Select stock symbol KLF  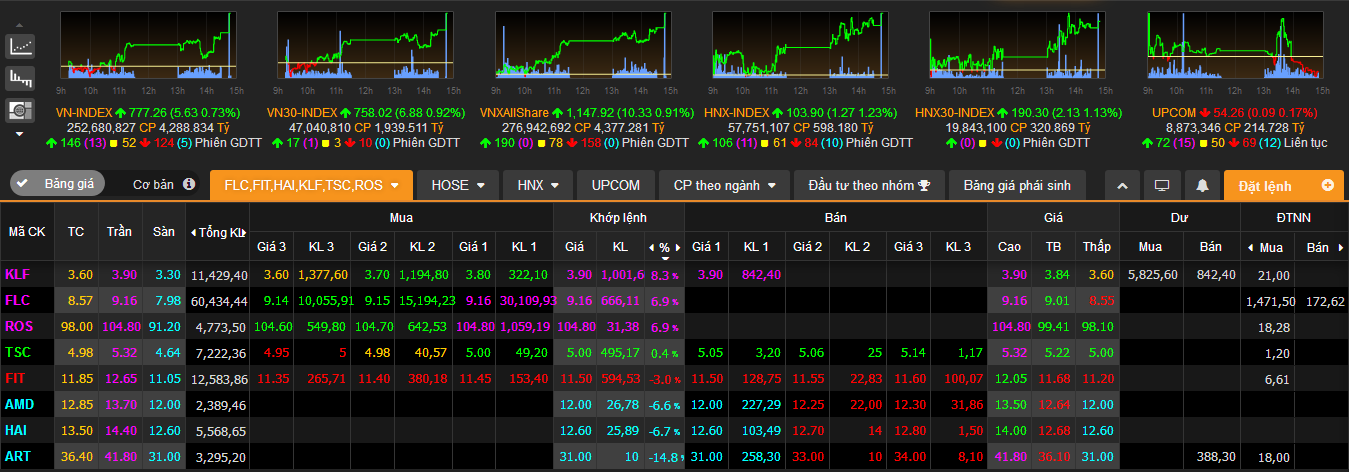[18, 274]
